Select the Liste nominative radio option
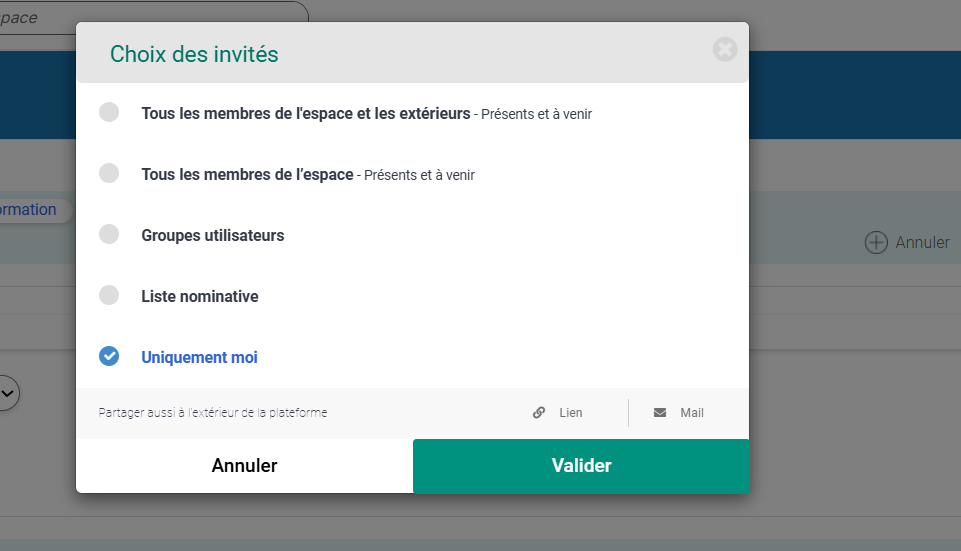Viewport: 961px width, 551px height. pyautogui.click(x=109, y=295)
